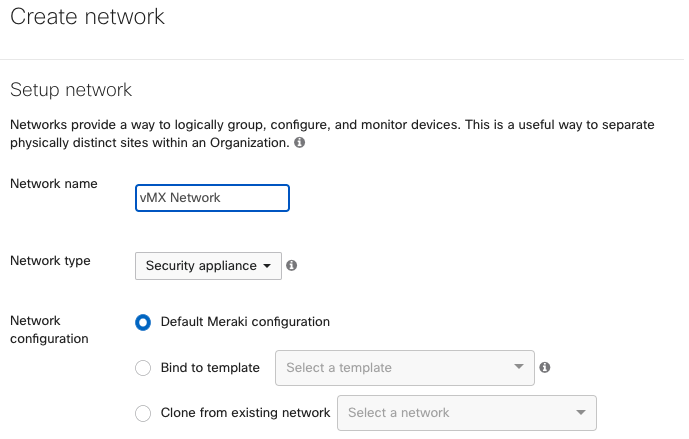
Task: Open Select a template dropdown
Action: coord(405,368)
